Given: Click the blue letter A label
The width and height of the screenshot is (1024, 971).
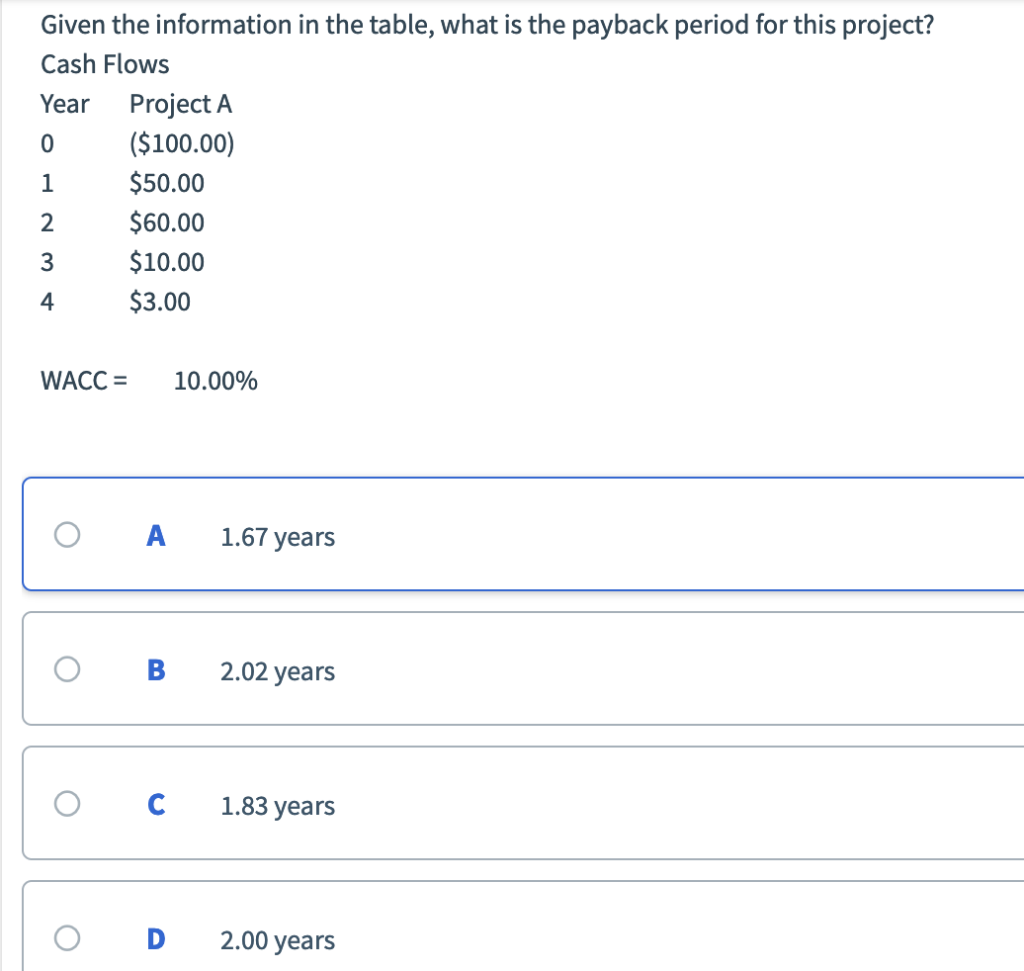Looking at the screenshot, I should click(155, 536).
